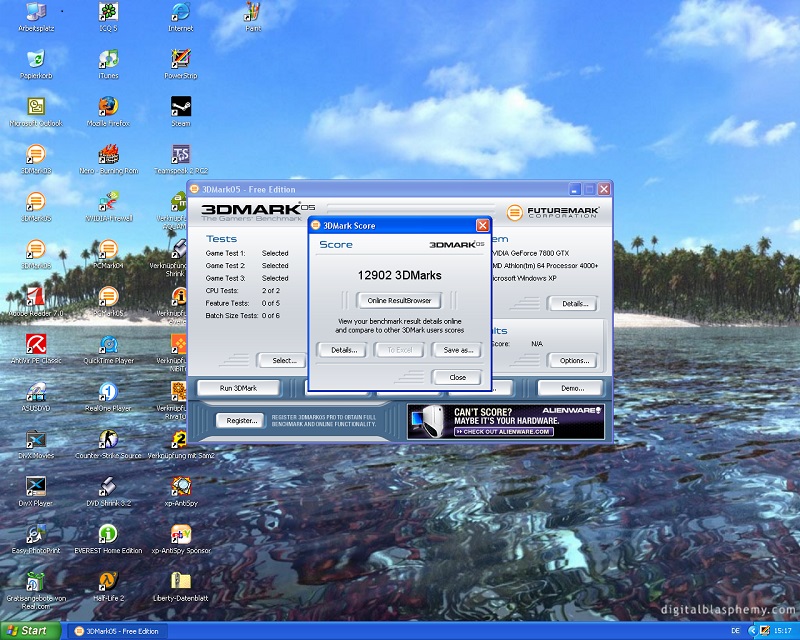Click Run 3DMark in the main window

pyautogui.click(x=238, y=388)
